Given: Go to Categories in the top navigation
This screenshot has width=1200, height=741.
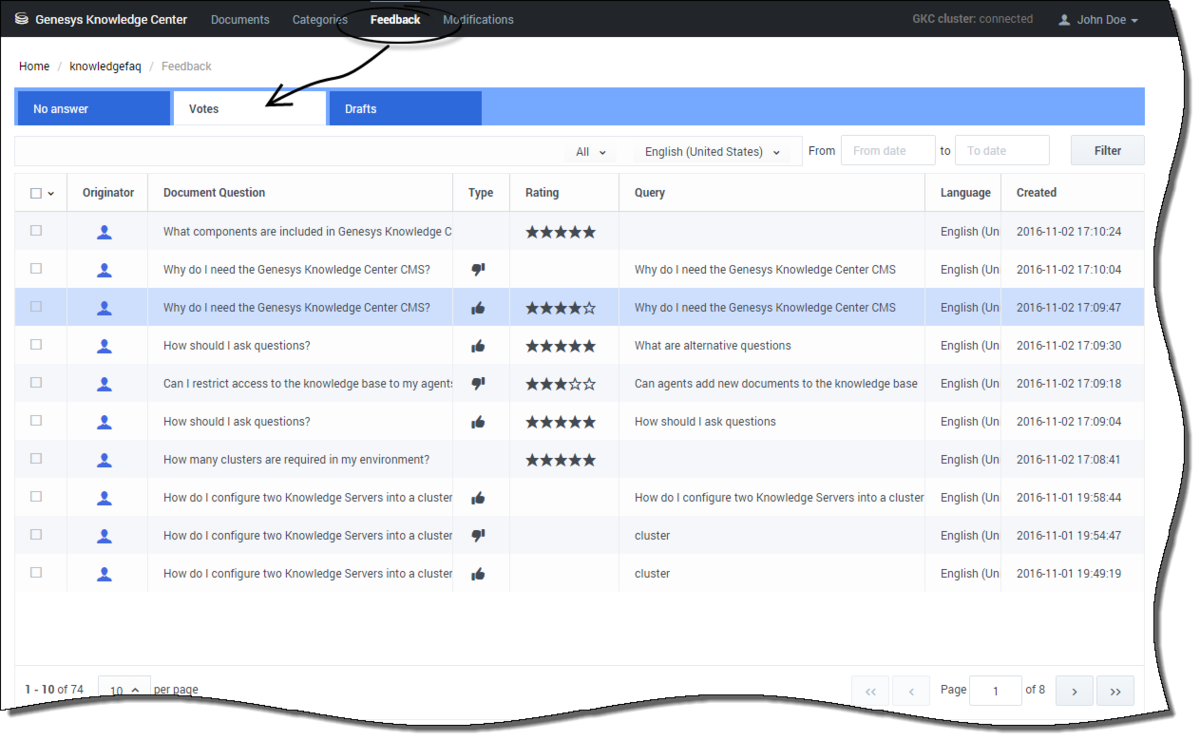Looking at the screenshot, I should pyautogui.click(x=320, y=20).
